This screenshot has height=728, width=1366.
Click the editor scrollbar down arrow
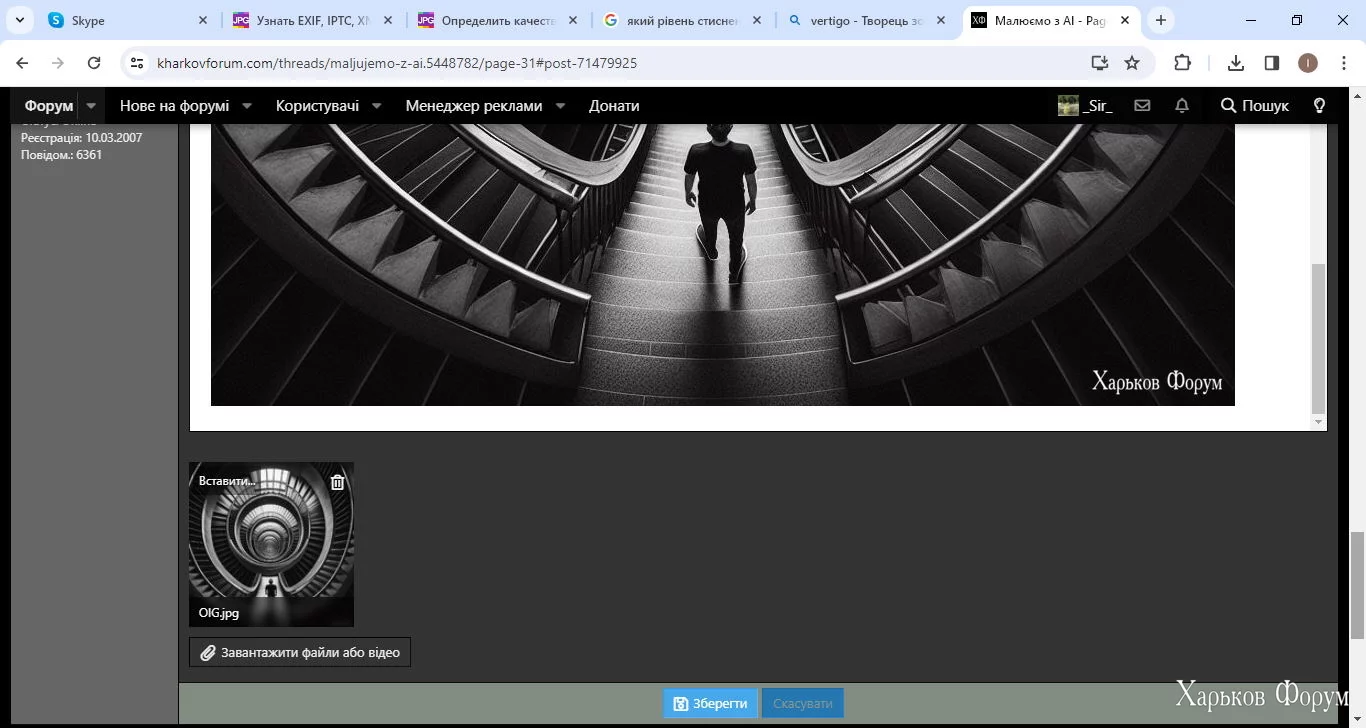[x=1318, y=422]
